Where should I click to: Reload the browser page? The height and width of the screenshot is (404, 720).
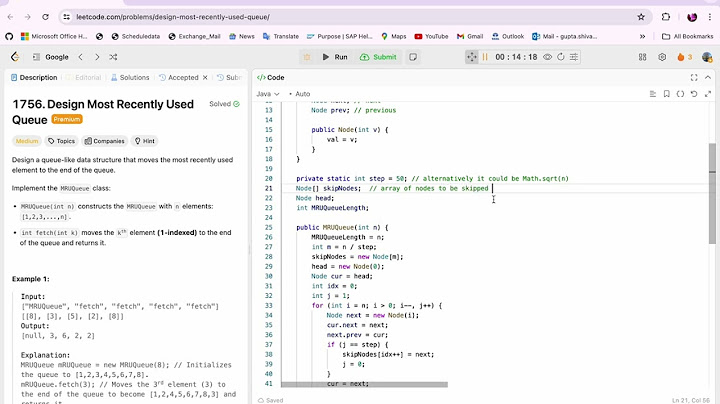(45, 17)
